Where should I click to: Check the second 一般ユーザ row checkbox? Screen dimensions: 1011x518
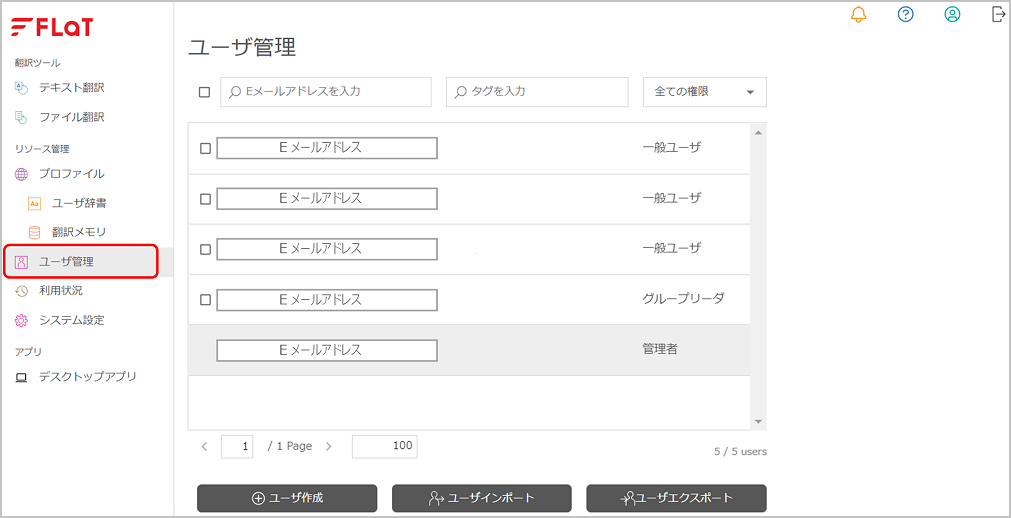pos(205,199)
